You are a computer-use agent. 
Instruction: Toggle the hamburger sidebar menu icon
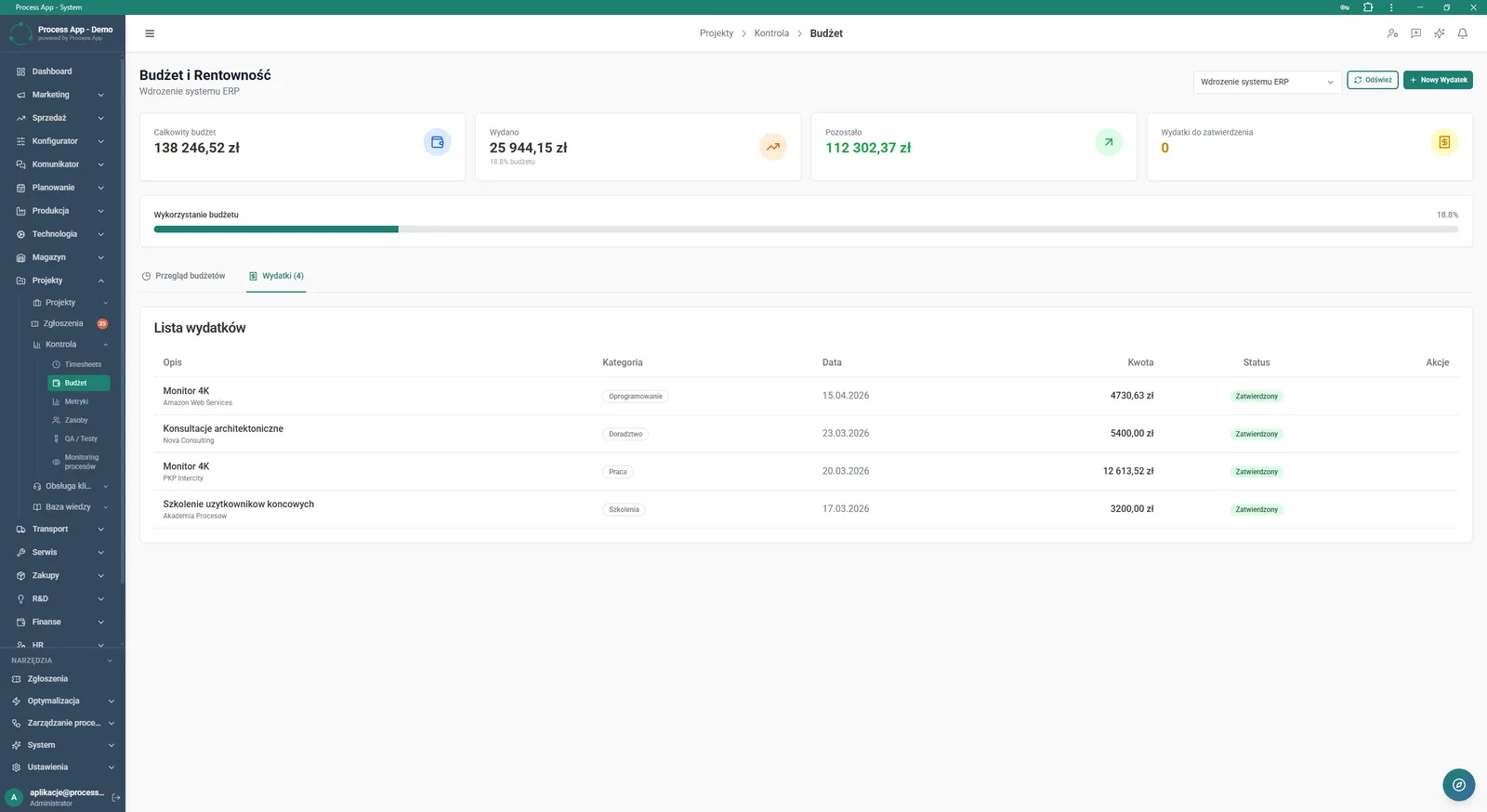coord(150,33)
